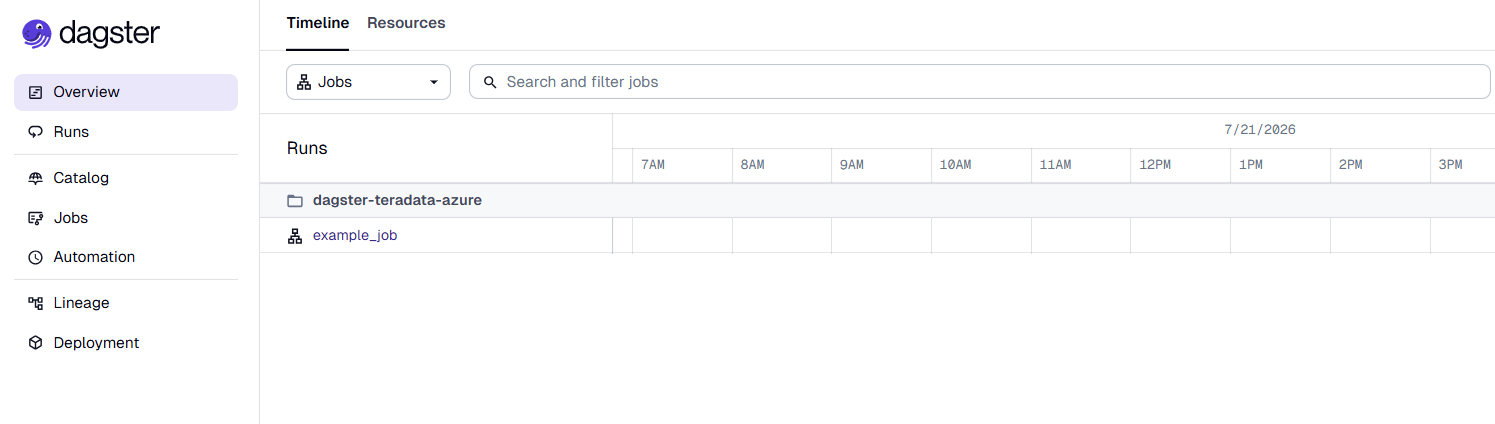Click the Overview sidebar icon

pyautogui.click(x=36, y=92)
